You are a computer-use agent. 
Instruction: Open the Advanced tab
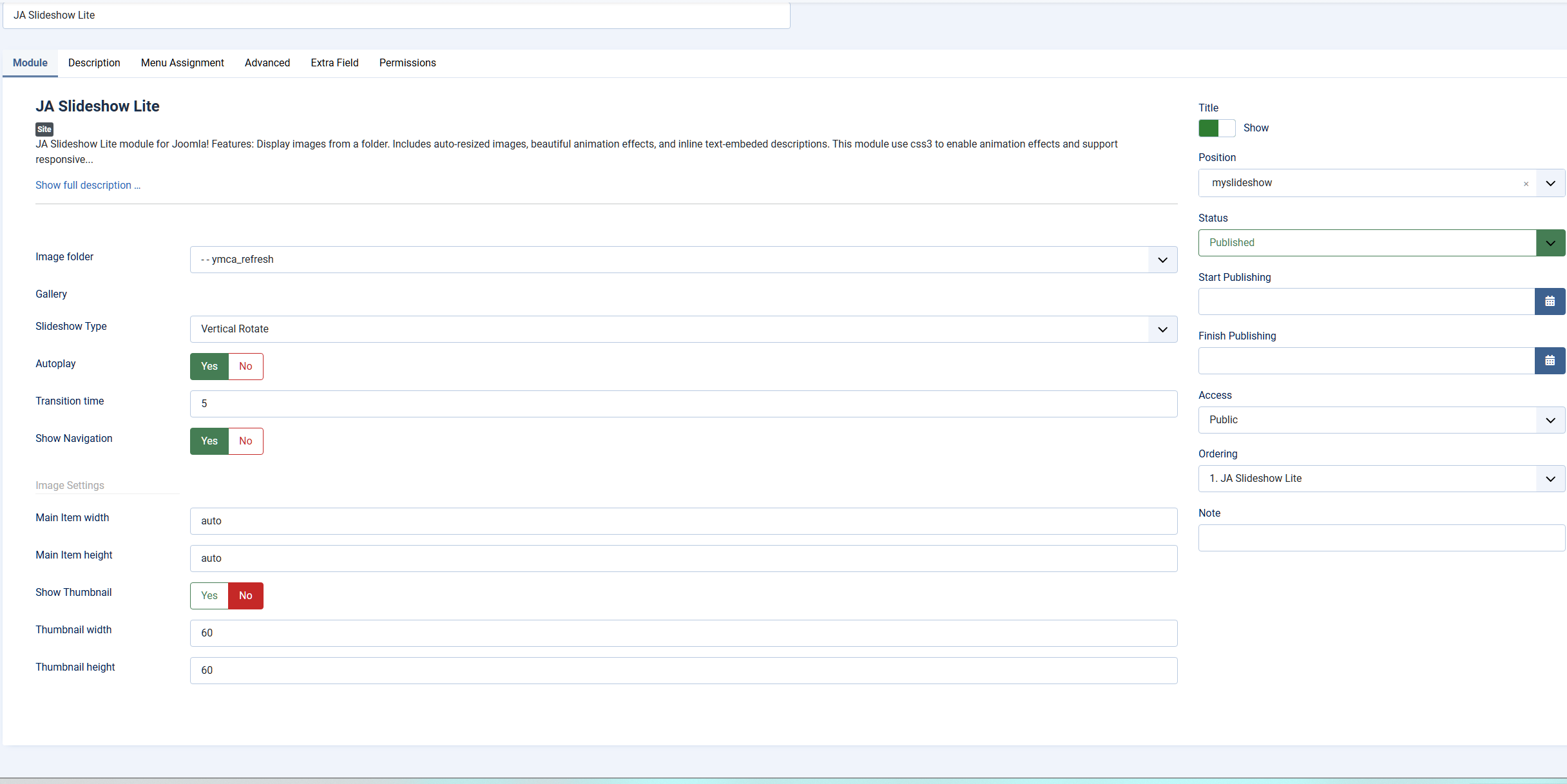pos(267,63)
